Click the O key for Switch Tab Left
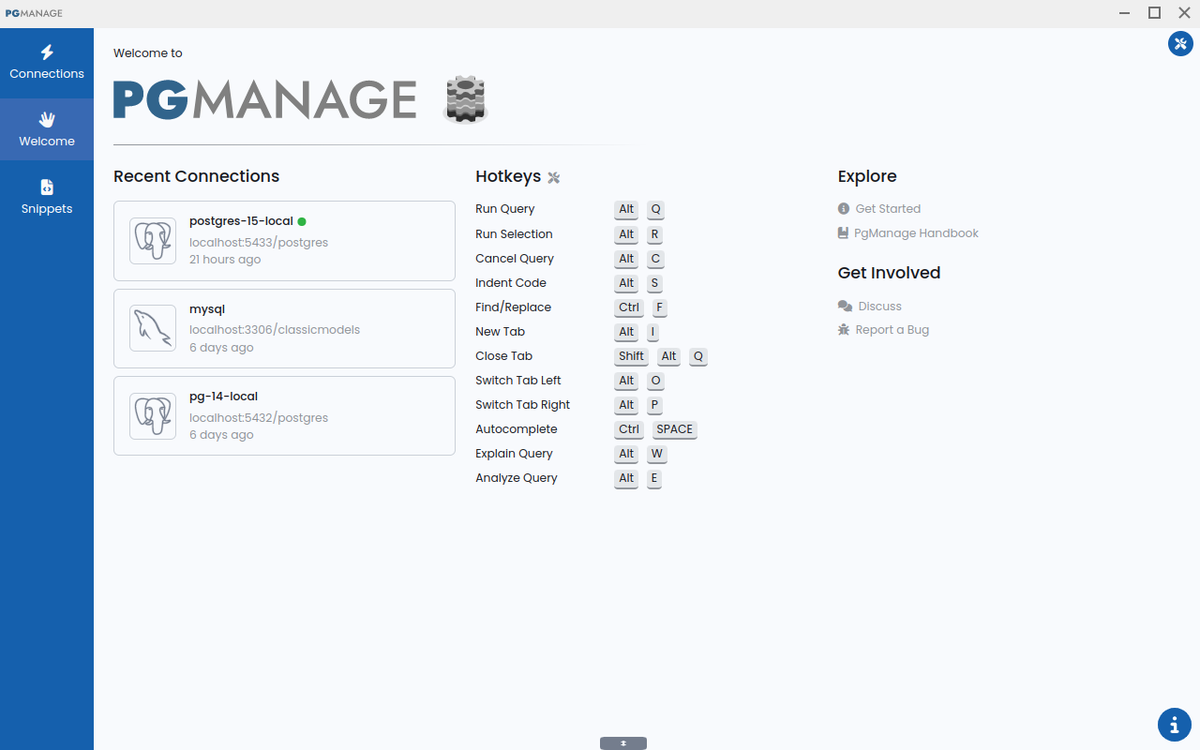1200x750 pixels. [x=655, y=381]
